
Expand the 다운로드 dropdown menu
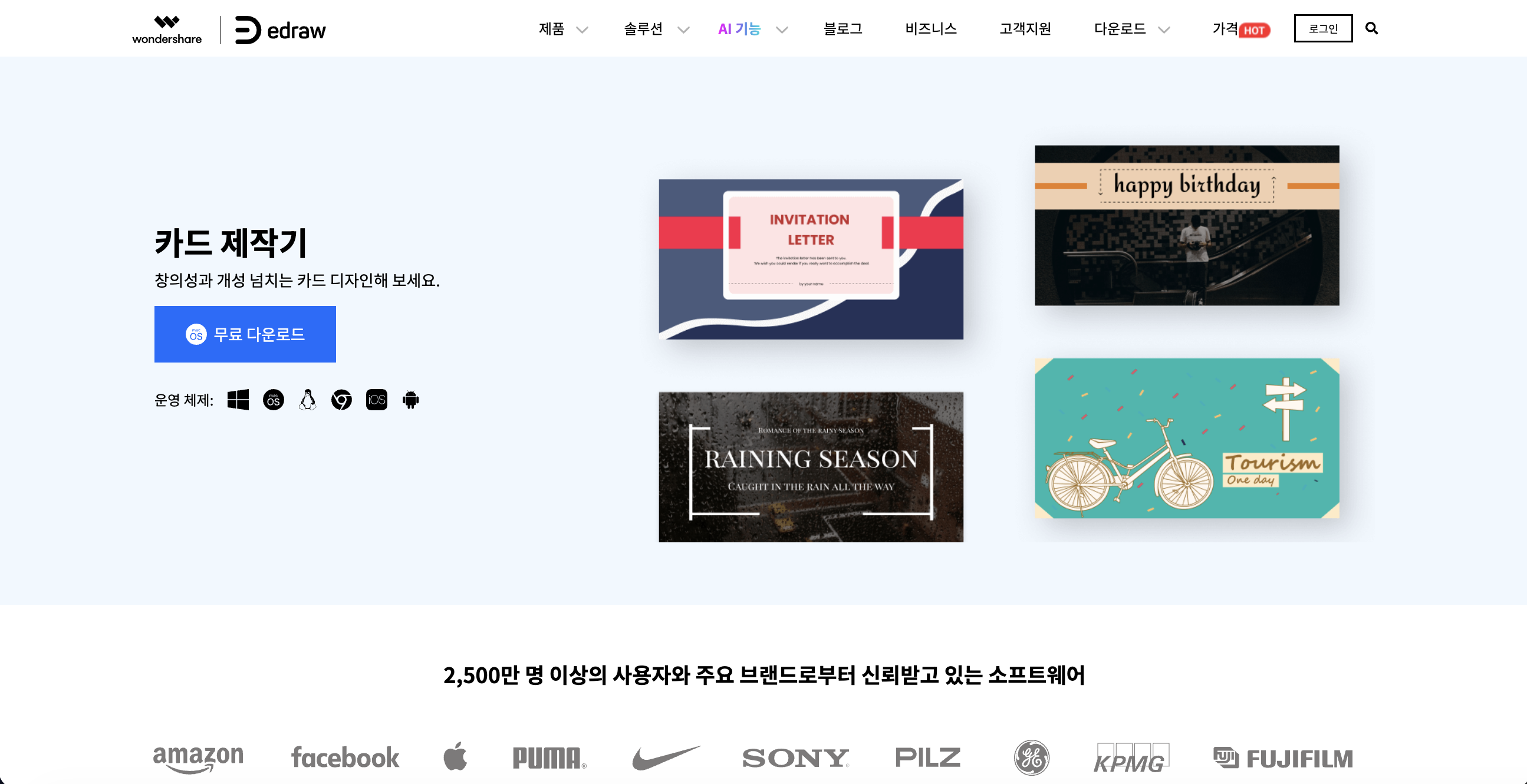(1131, 29)
